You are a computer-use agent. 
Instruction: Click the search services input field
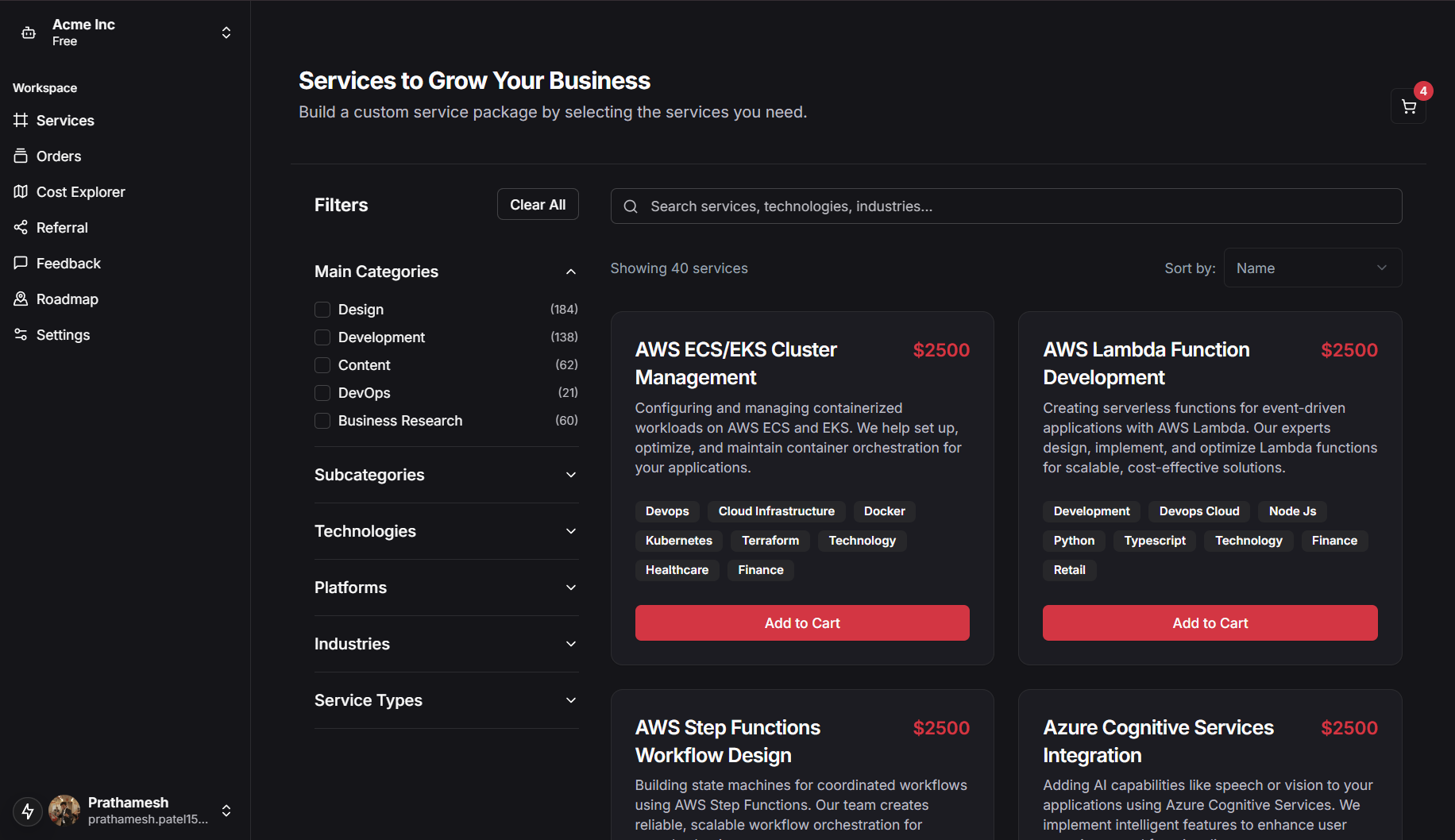point(1017,206)
